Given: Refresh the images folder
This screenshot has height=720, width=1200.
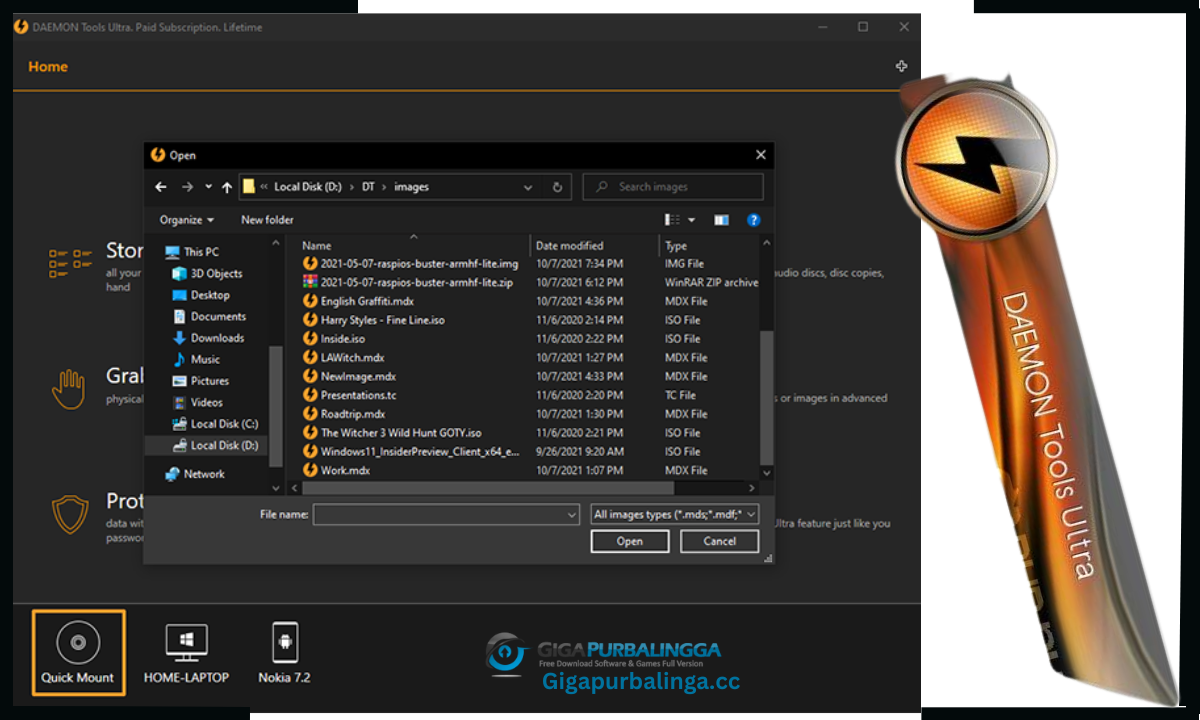Looking at the screenshot, I should [x=557, y=187].
